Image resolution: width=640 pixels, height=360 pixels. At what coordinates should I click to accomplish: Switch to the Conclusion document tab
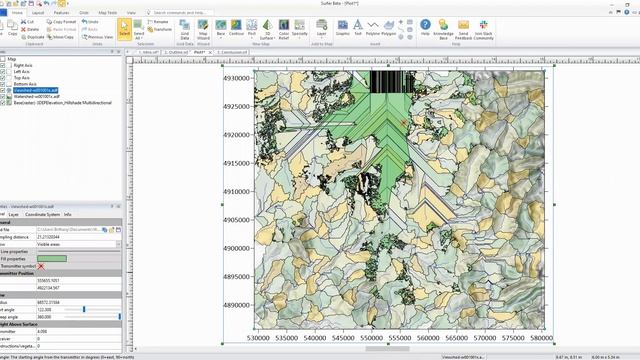click(232, 52)
